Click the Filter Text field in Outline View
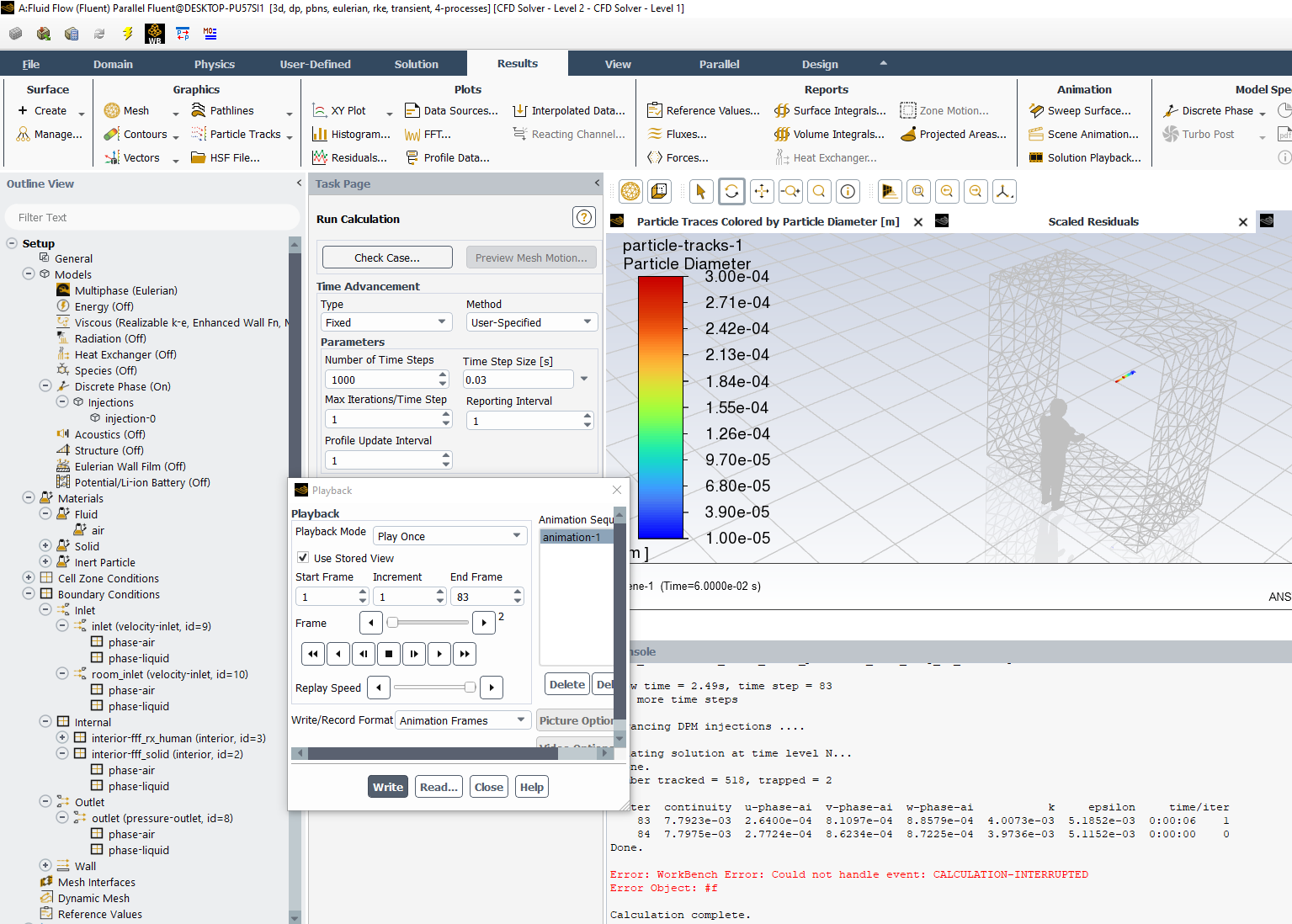The image size is (1292, 924). pos(152,217)
